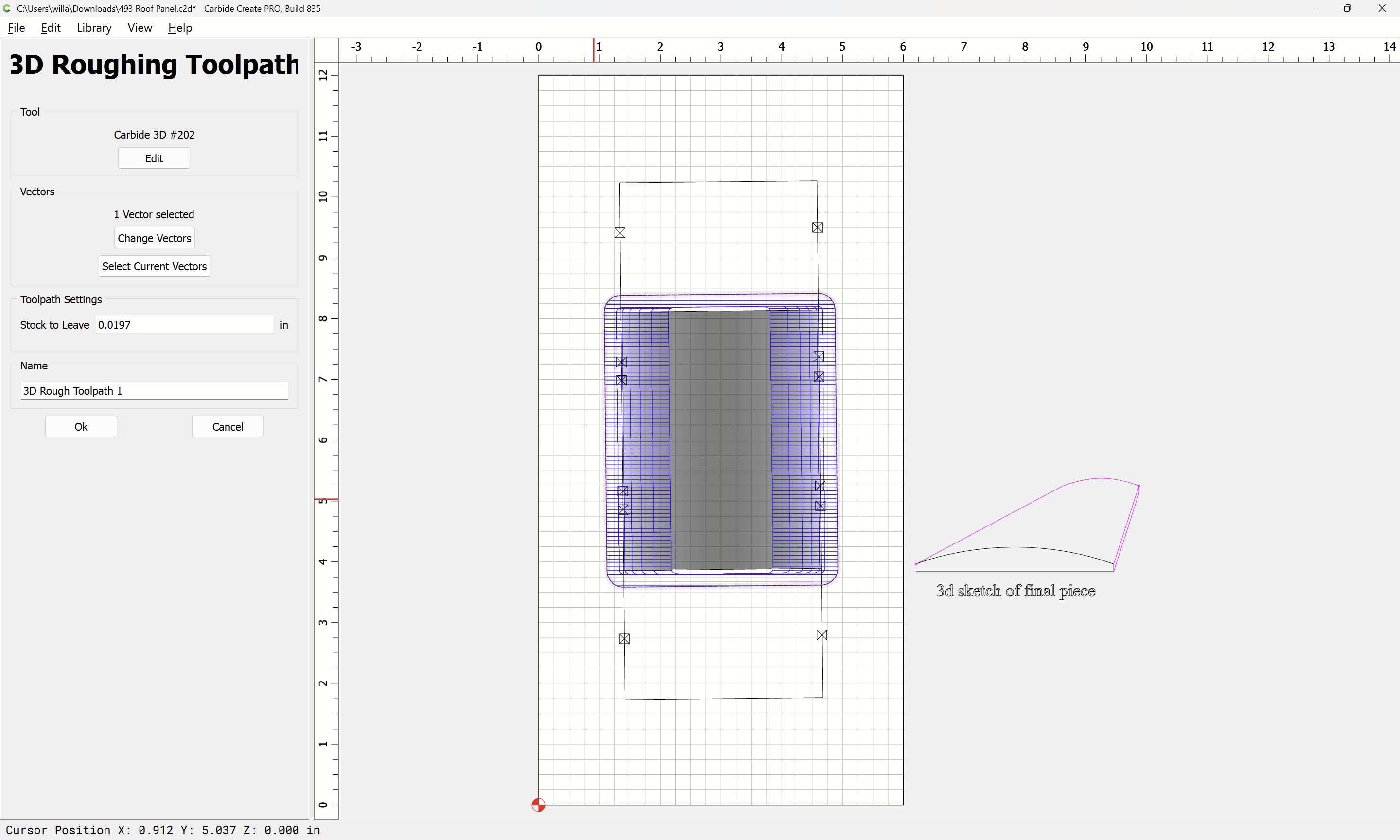The image size is (1400, 840).
Task: Click Edit button for Carbide 3D #202 tool
Action: tap(154, 158)
